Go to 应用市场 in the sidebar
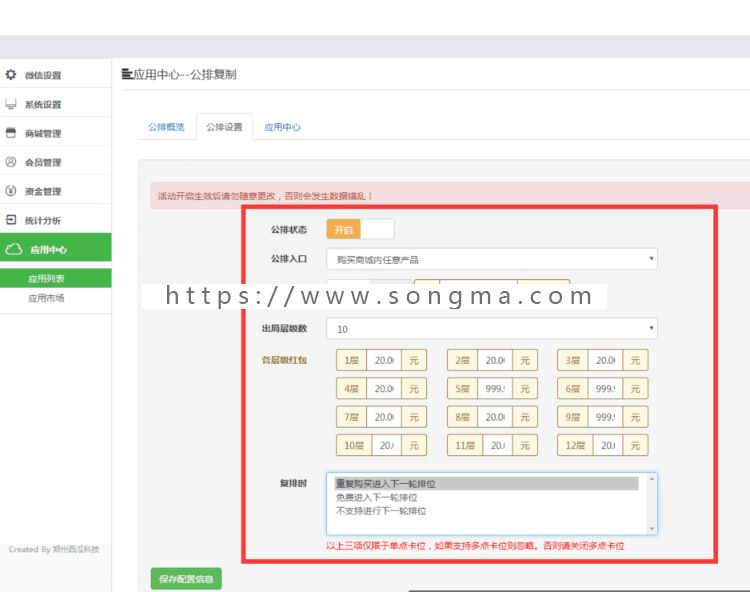Viewport: 750px width, 592px height. pyautogui.click(x=46, y=298)
